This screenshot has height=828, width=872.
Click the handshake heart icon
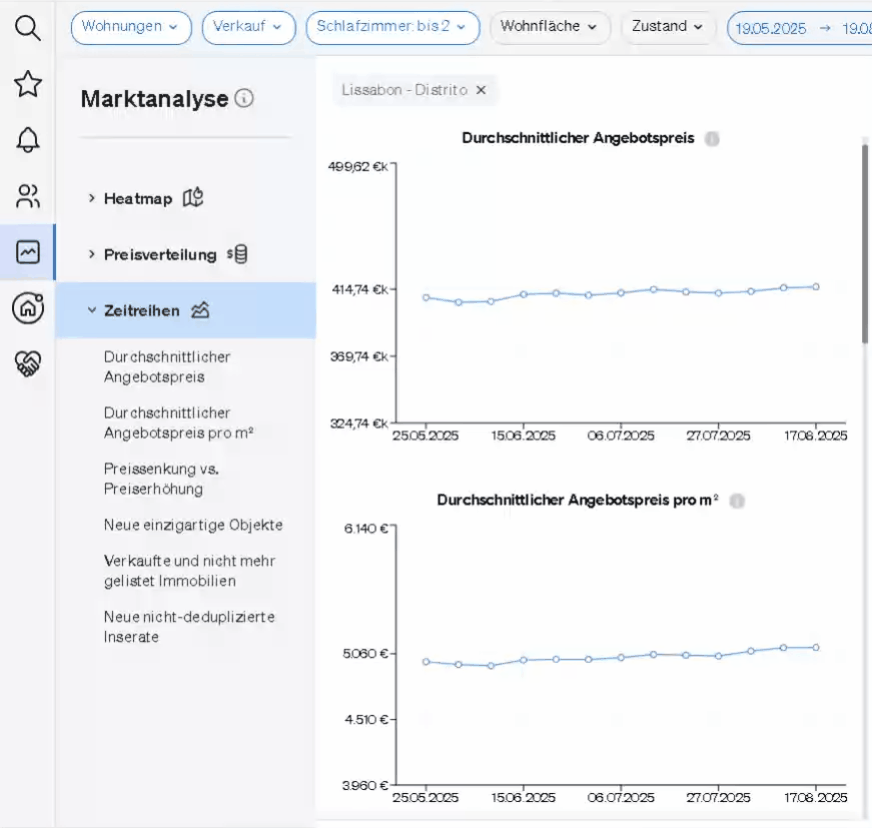(28, 364)
